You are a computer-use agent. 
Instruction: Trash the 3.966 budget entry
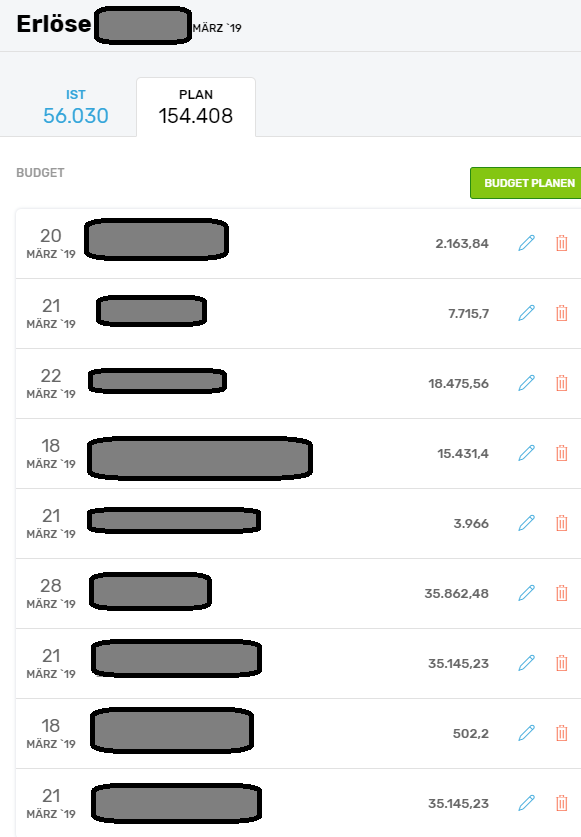coord(562,523)
